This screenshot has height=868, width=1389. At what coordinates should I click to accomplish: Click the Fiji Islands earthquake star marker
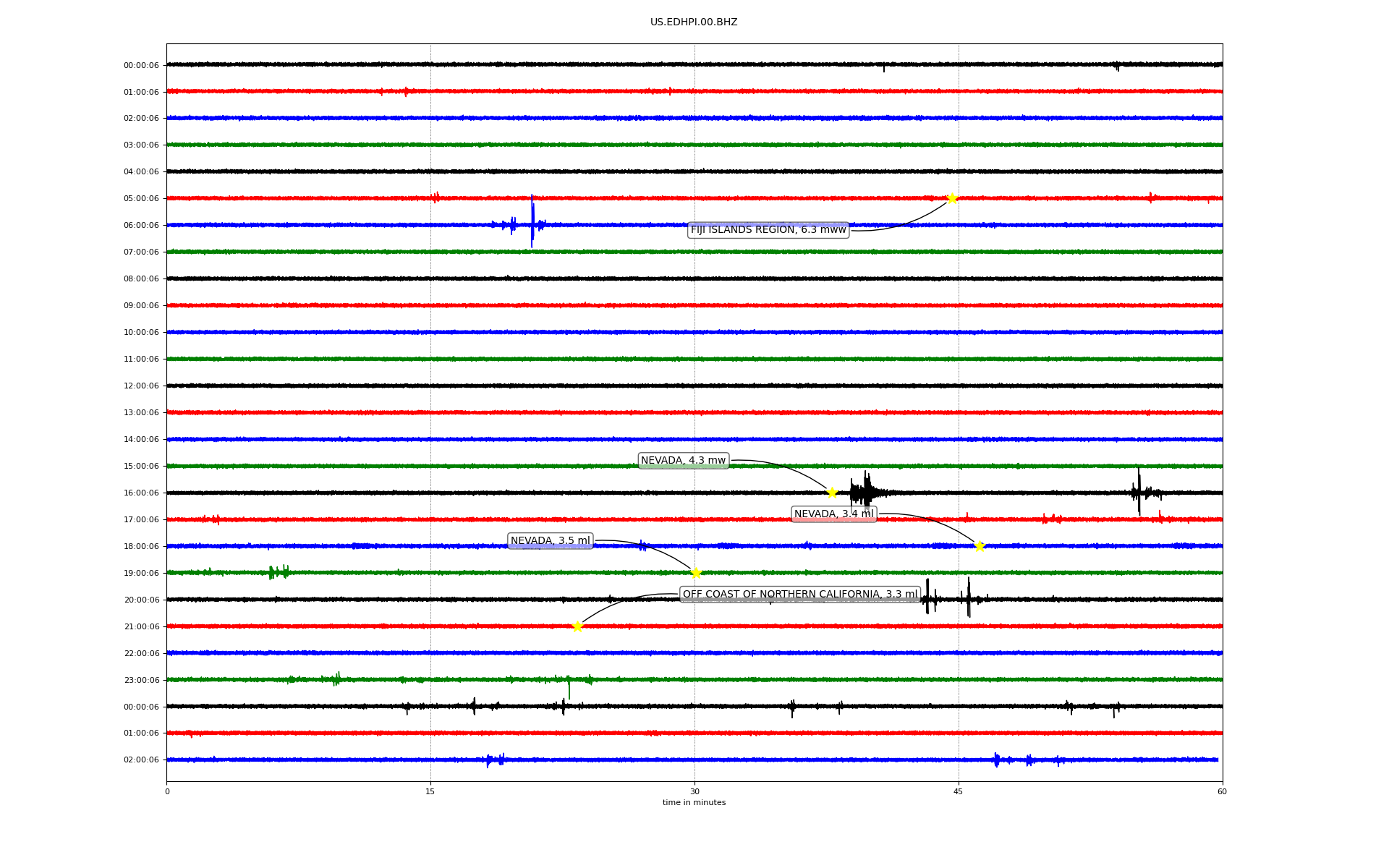[x=952, y=198]
